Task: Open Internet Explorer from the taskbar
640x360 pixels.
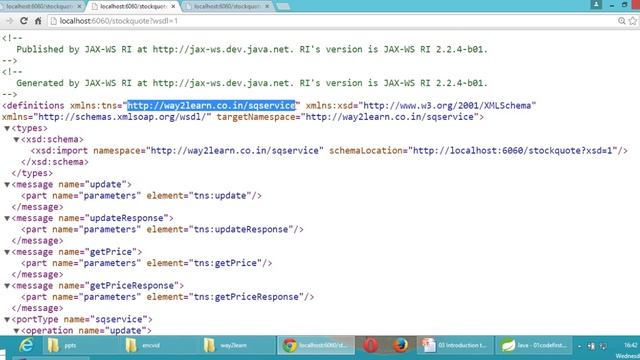Action: click(x=26, y=345)
